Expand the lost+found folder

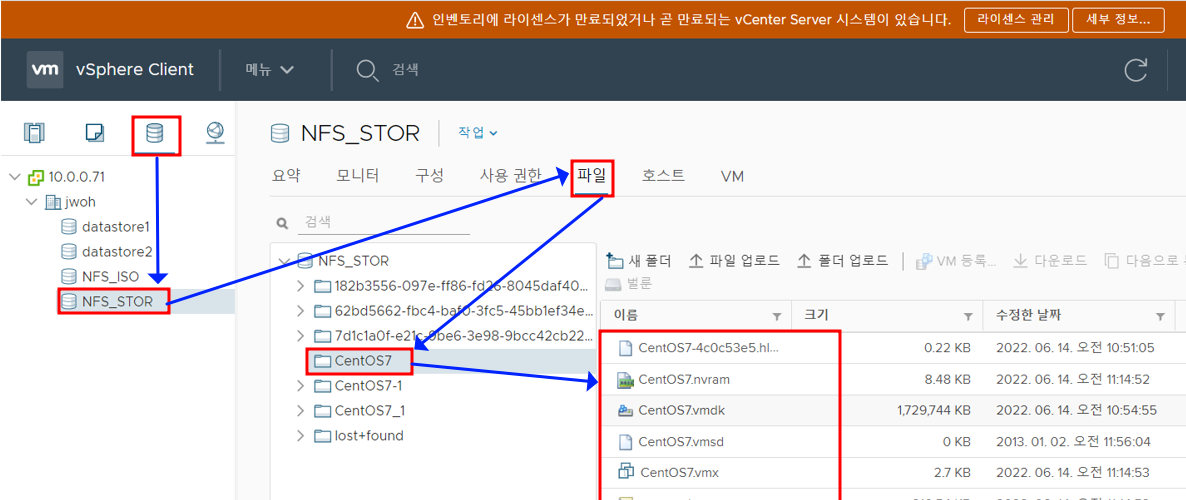[301, 436]
